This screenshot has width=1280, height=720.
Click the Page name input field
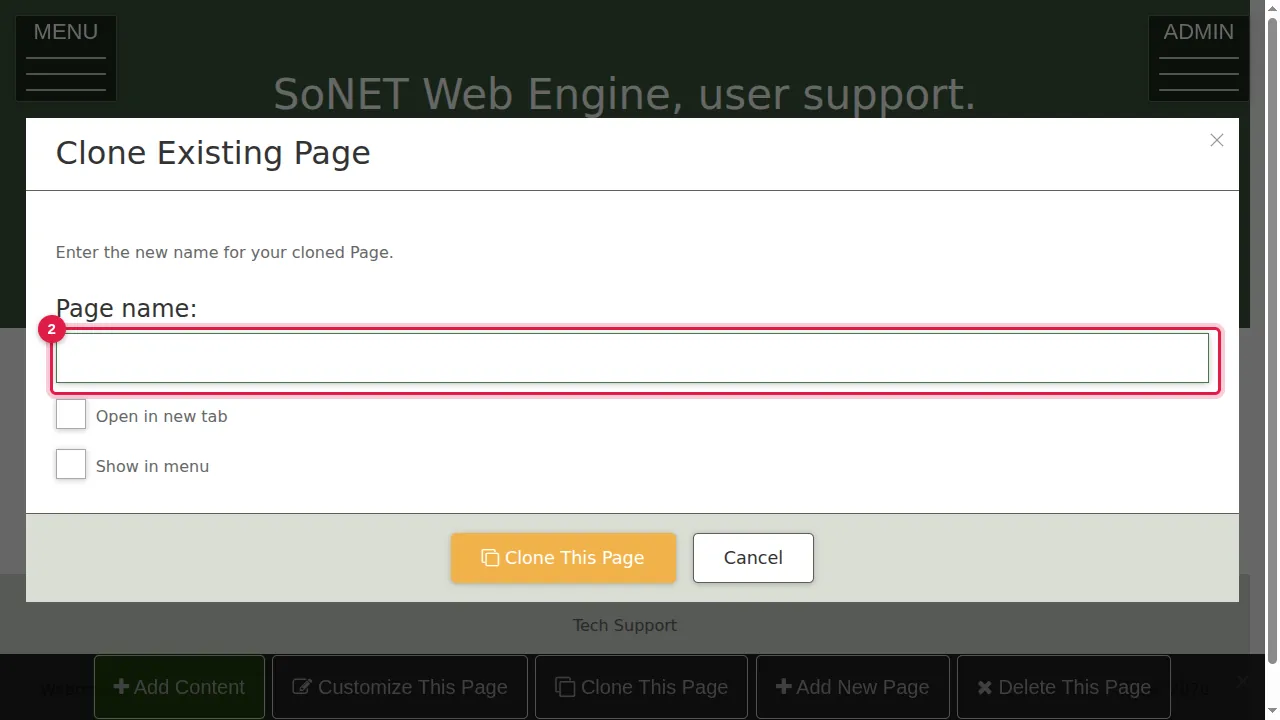(632, 358)
